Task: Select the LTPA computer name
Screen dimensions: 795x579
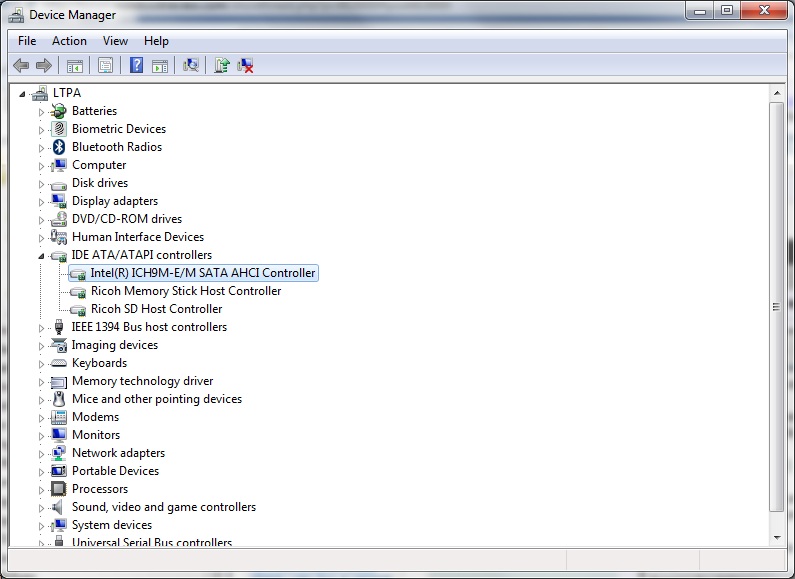Action: tap(66, 93)
